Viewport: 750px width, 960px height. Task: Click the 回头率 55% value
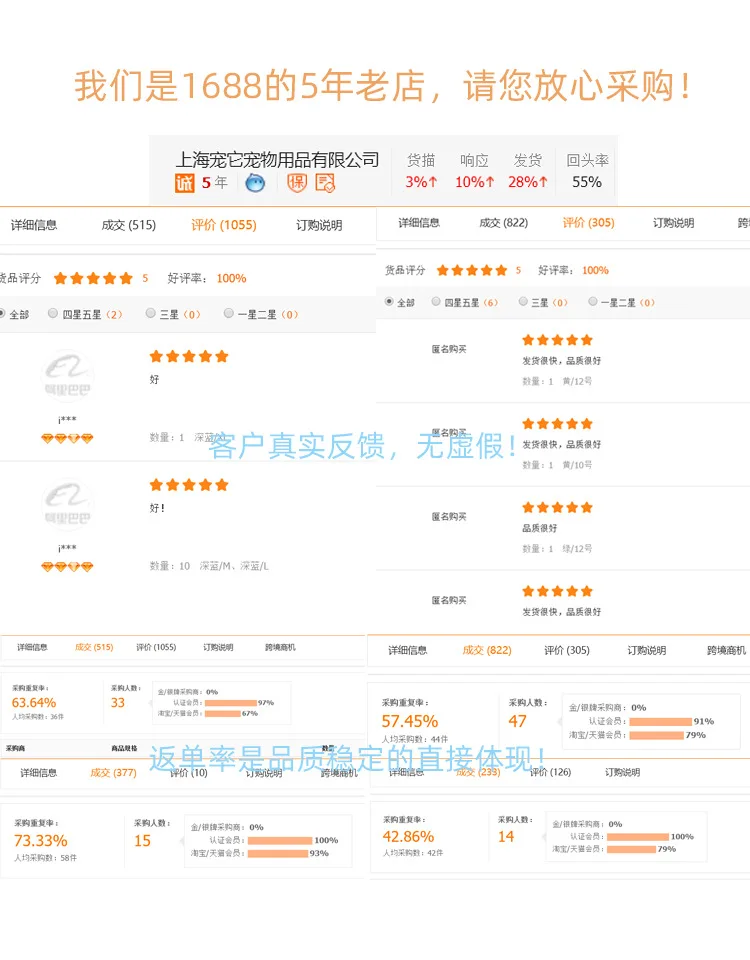point(587,182)
